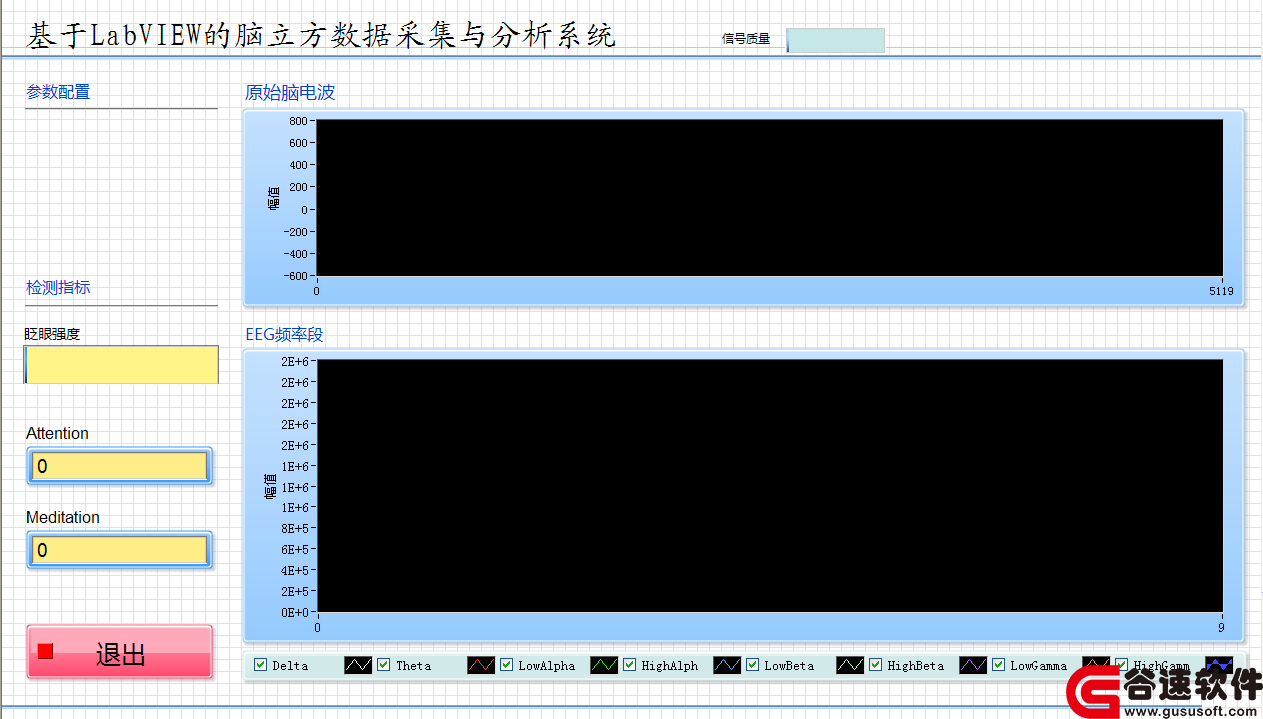The image size is (1263, 719).
Task: Click the 9 x-axis maximum of EEG chart
Action: (x=1221, y=628)
